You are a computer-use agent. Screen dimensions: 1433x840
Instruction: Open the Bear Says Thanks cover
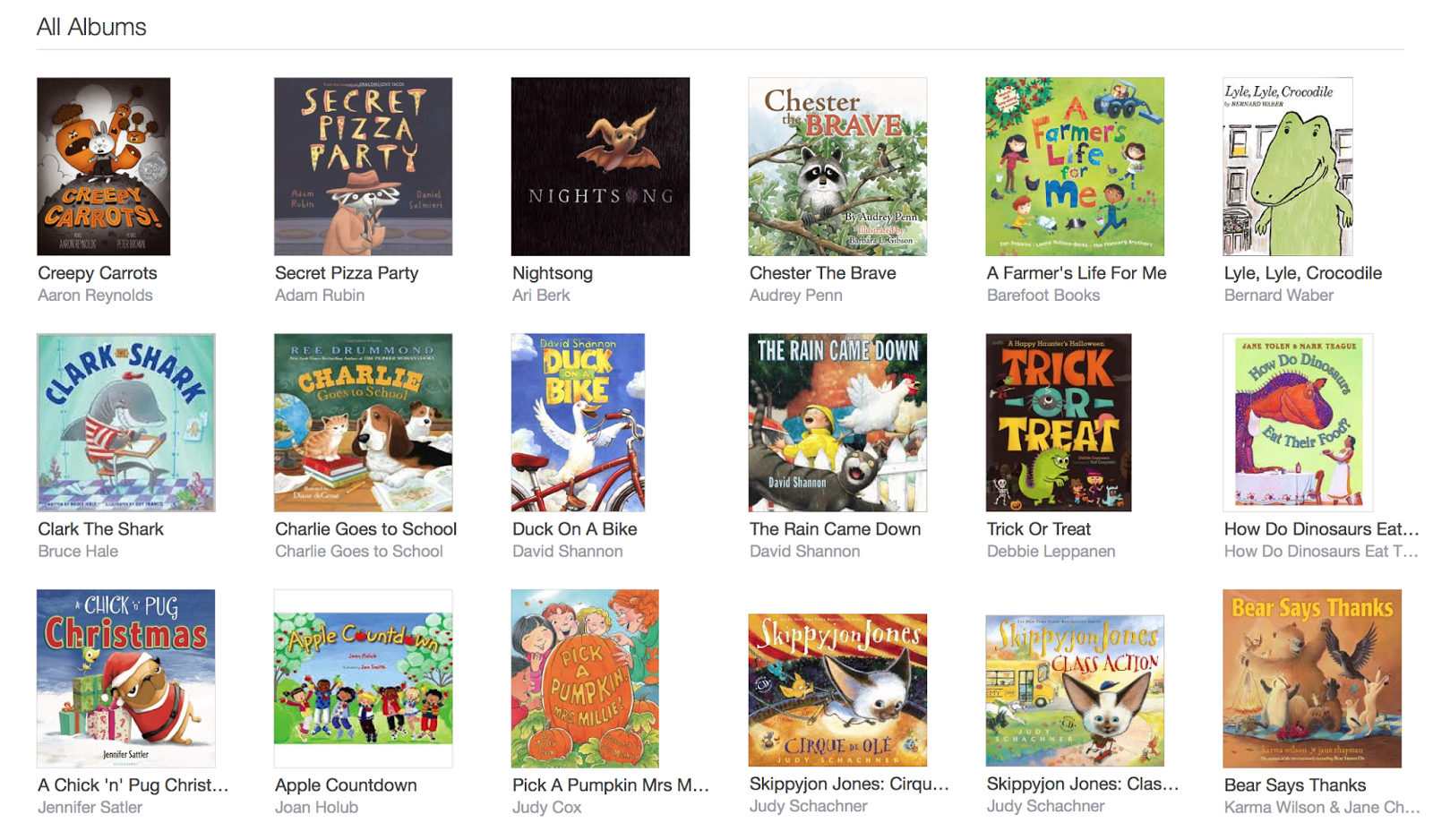[1312, 679]
